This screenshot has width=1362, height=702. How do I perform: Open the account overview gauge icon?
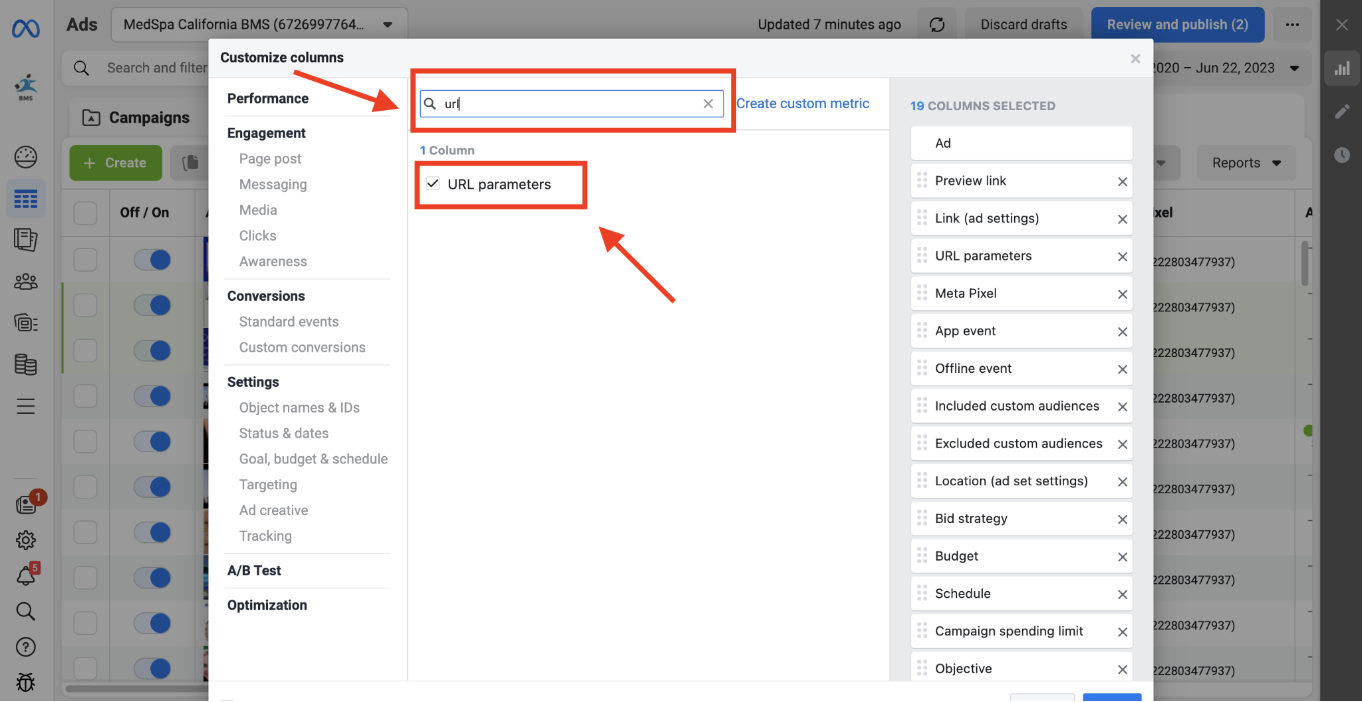click(26, 157)
